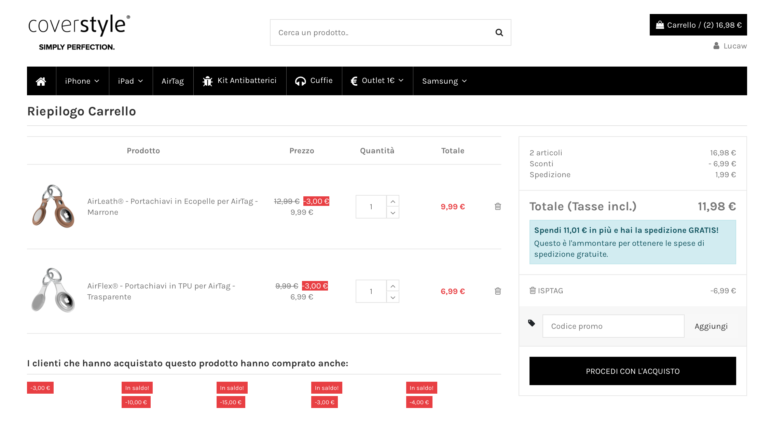Viewport: 770px width, 422px height.
Task: Expand the iPad dropdown menu
Action: [x=130, y=81]
